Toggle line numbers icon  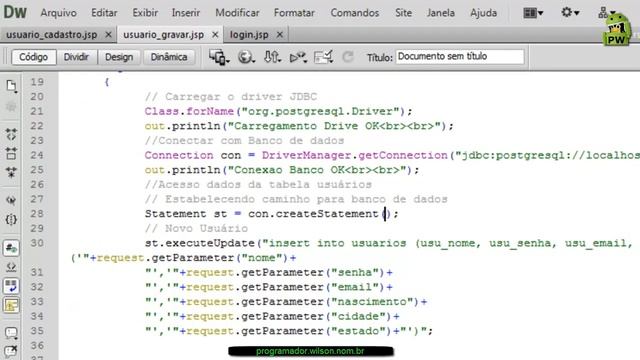11,248
